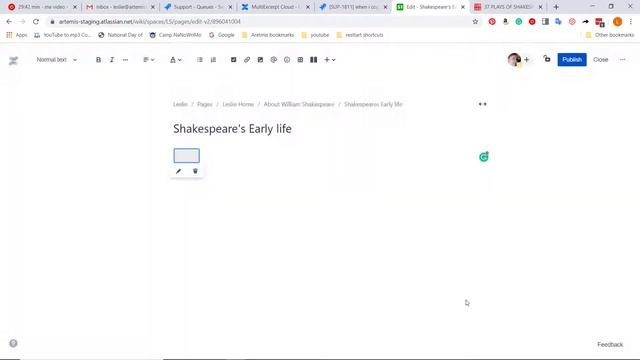This screenshot has height=360, width=640.
Task: Open Camp NaNoWriMo bookmark
Action: tap(176, 35)
